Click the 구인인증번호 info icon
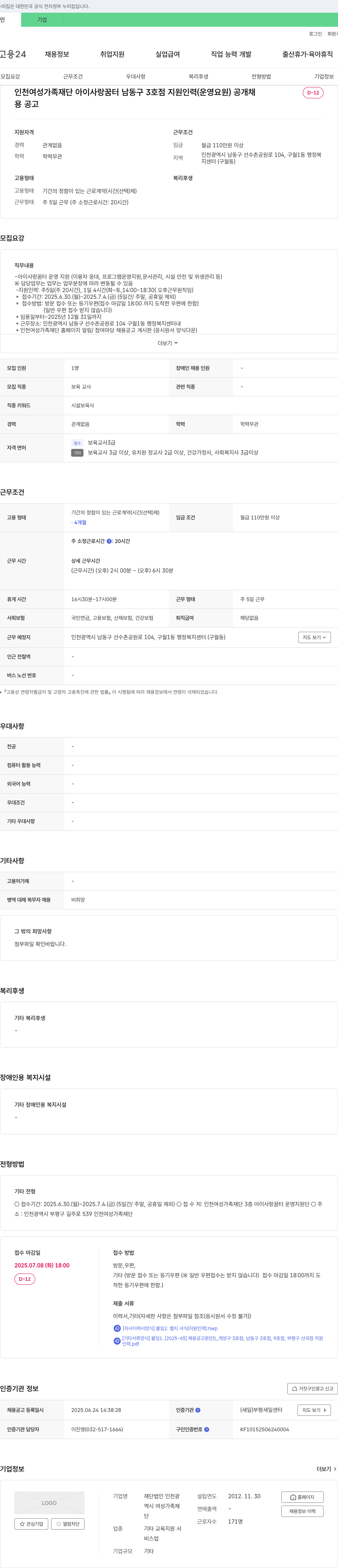The width and height of the screenshot is (338, 1568). coord(207,1429)
